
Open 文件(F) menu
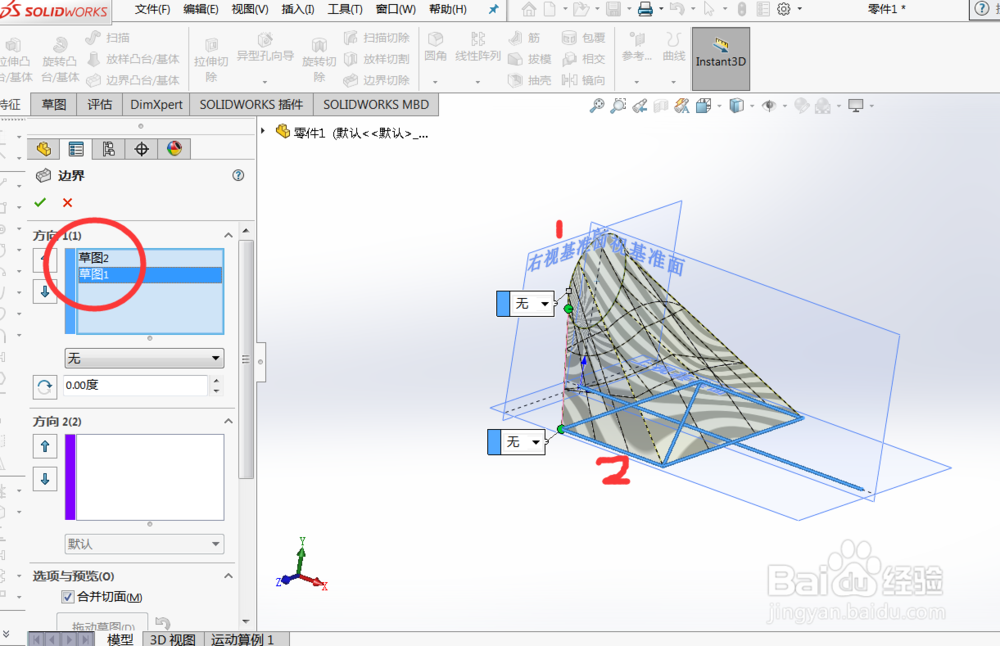pos(152,10)
